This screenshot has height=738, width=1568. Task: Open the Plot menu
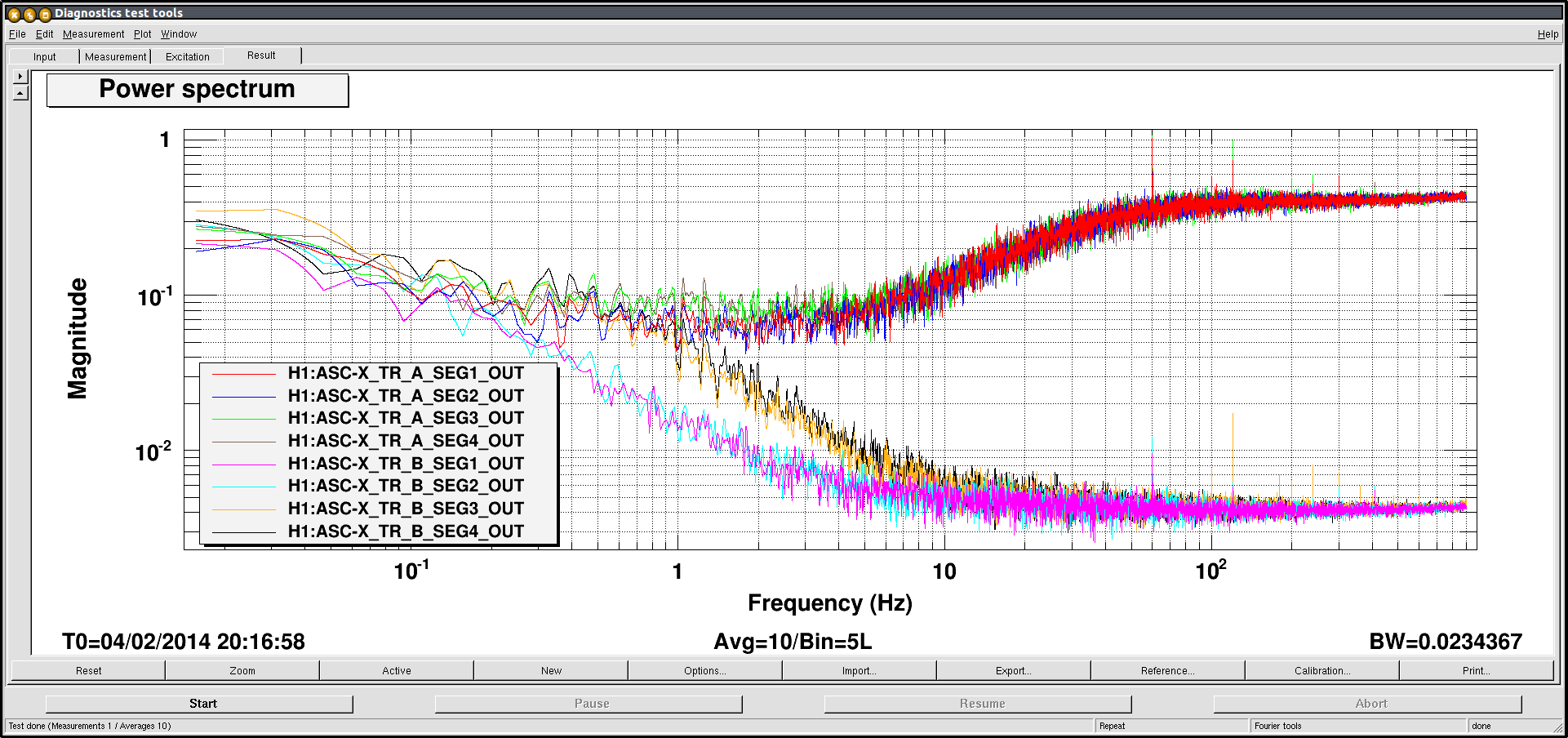click(x=142, y=34)
